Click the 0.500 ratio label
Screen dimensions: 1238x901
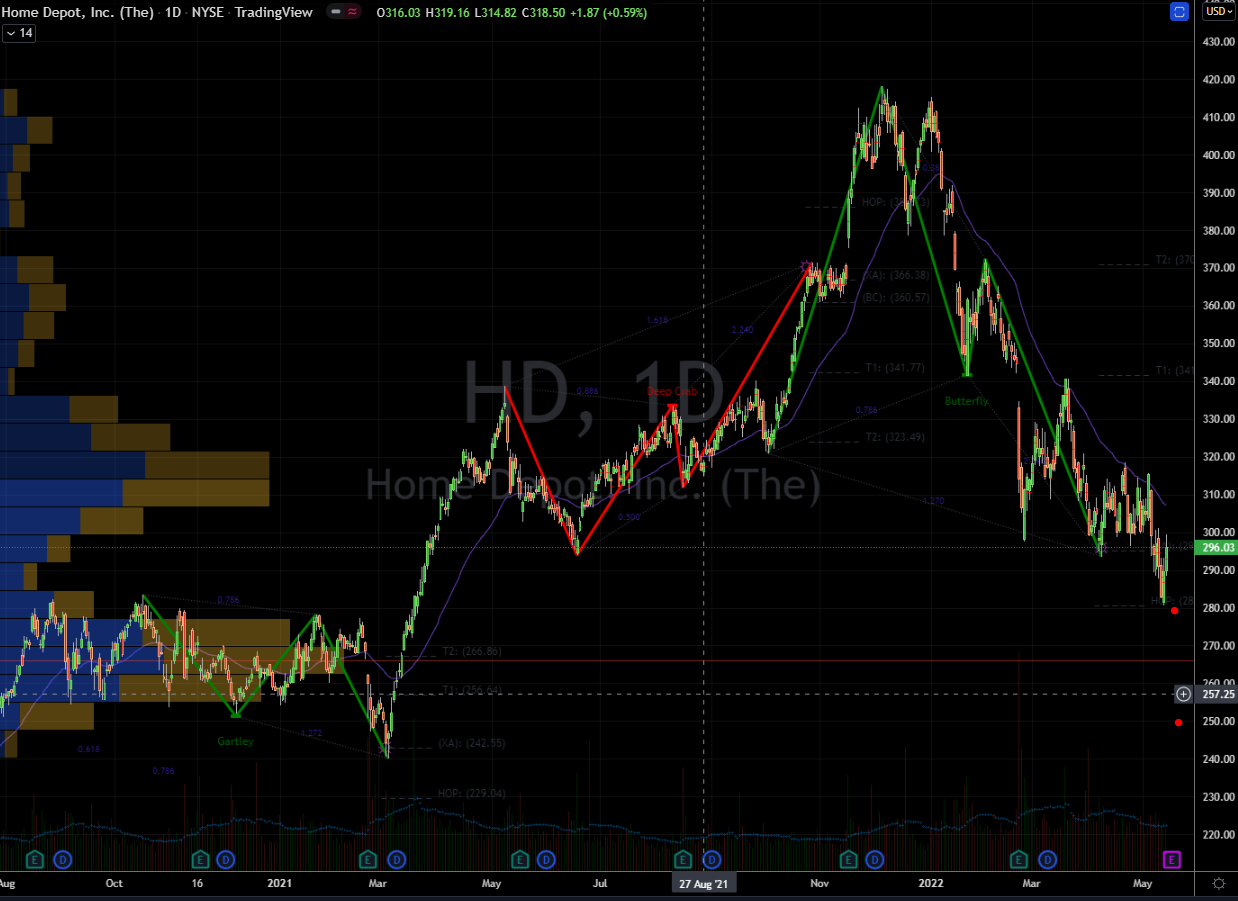point(629,517)
